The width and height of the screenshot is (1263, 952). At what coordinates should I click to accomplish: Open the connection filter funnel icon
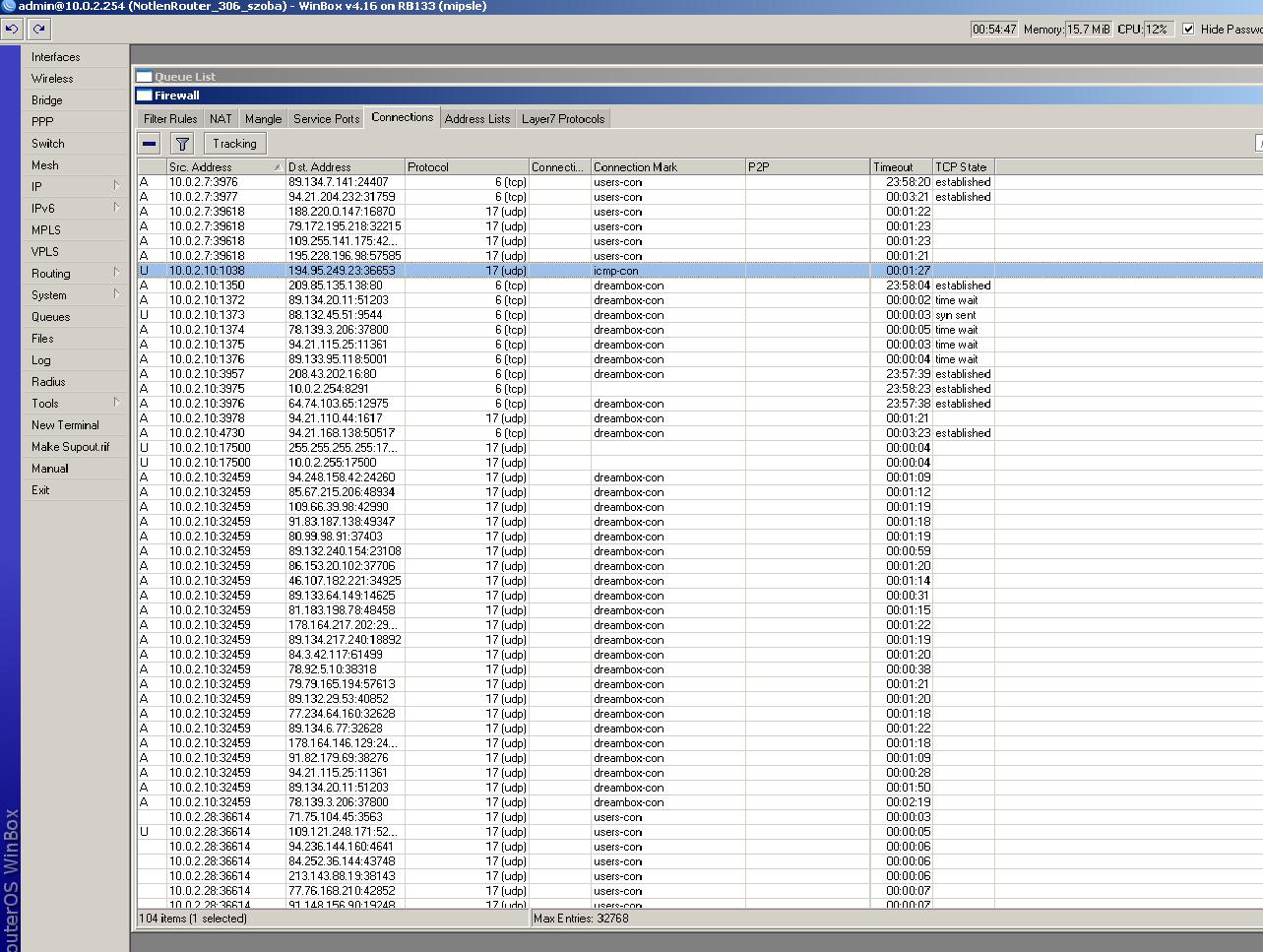point(181,143)
